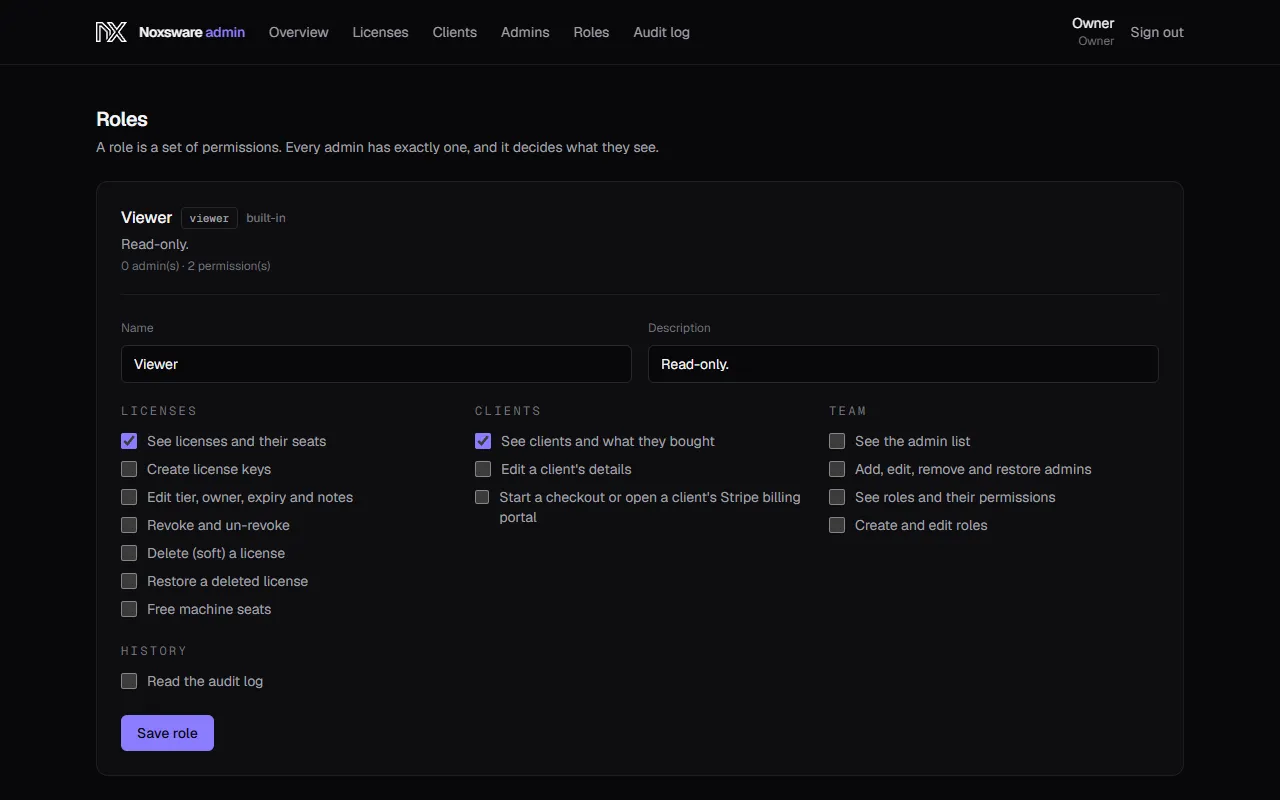Image resolution: width=1280 pixels, height=800 pixels.
Task: Check Edit tier, owner, expiry and notes
Action: coord(129,497)
